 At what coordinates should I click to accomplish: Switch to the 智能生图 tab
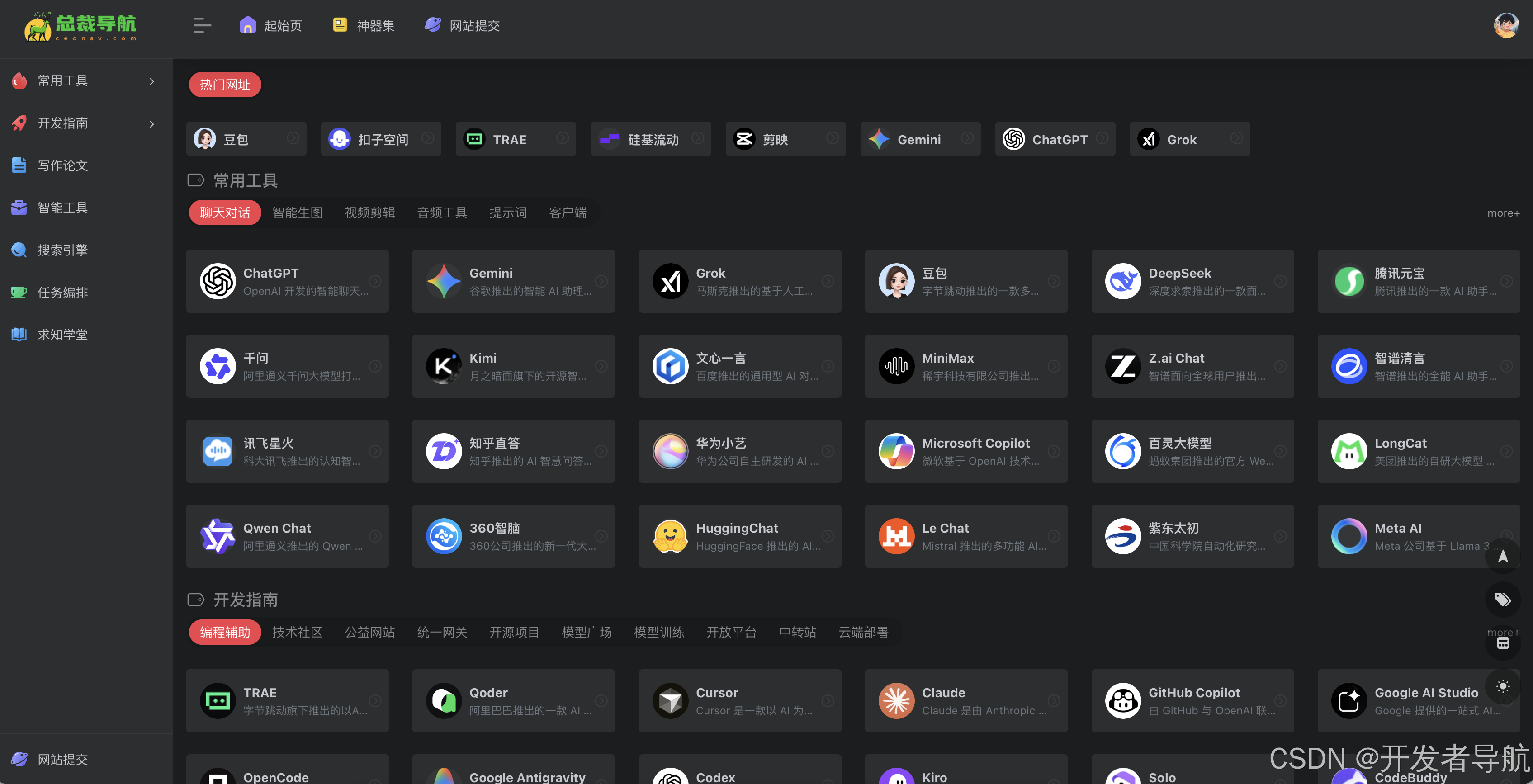(x=298, y=213)
